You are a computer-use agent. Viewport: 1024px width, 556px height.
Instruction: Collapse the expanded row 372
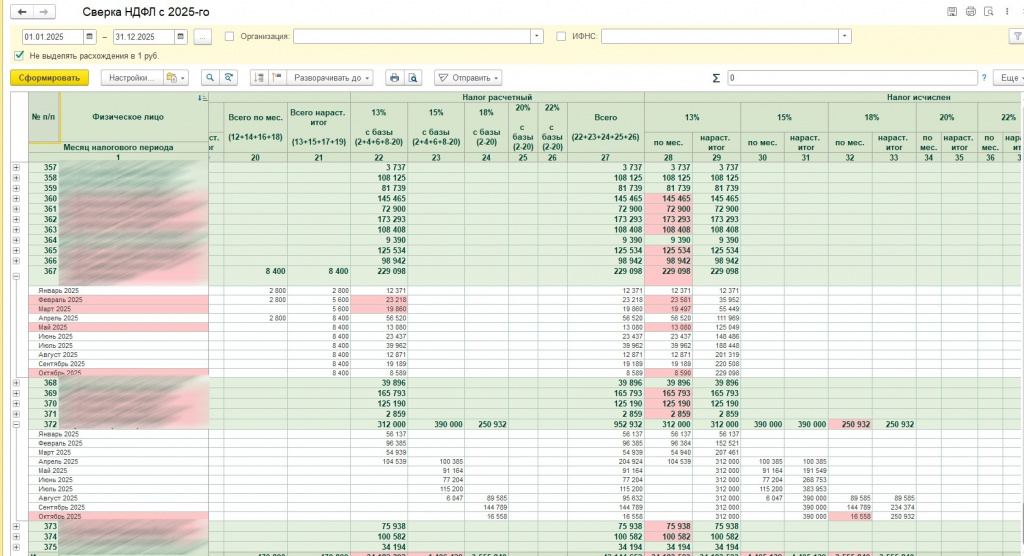point(15,424)
